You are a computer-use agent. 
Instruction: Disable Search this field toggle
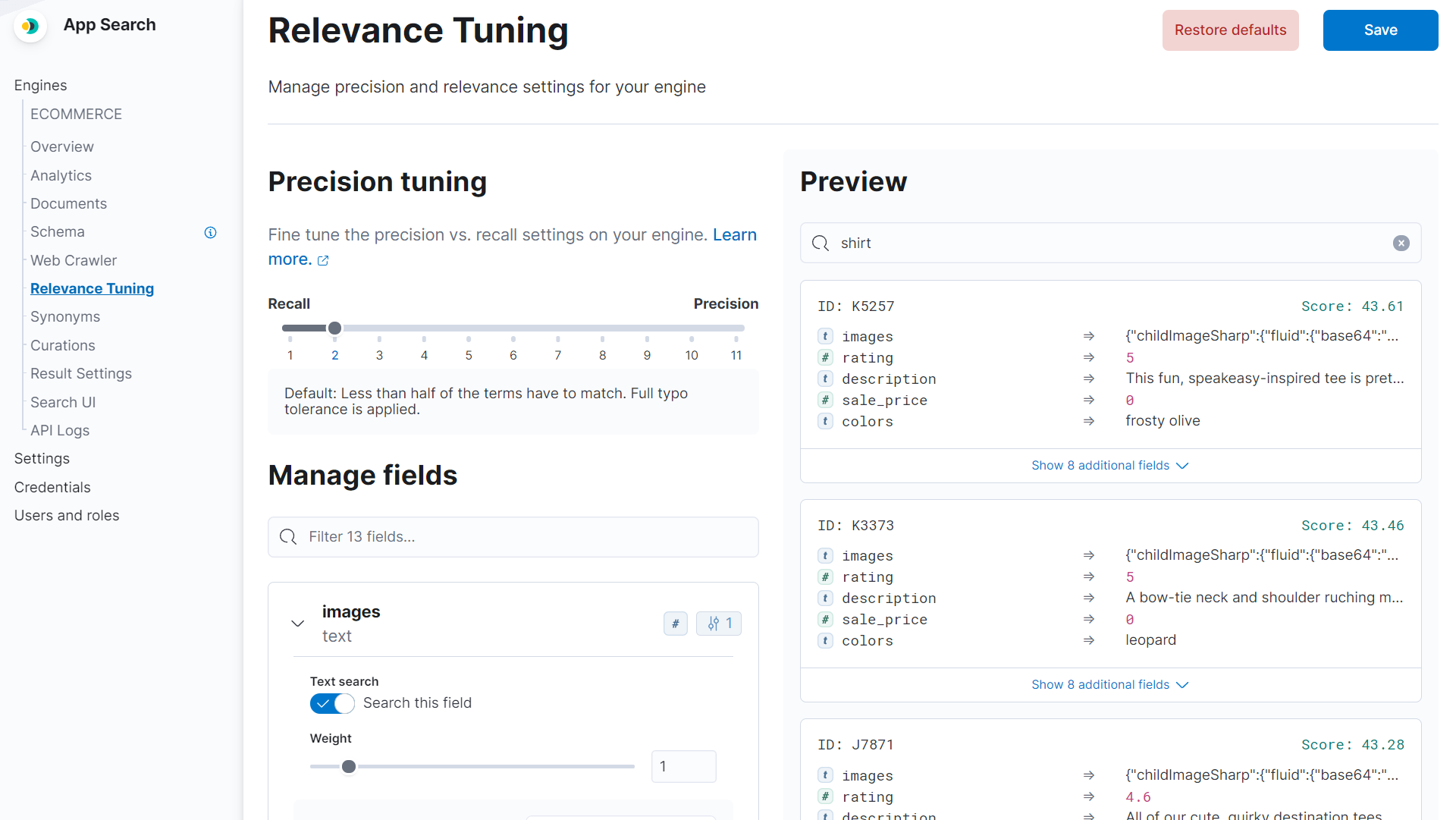point(331,703)
